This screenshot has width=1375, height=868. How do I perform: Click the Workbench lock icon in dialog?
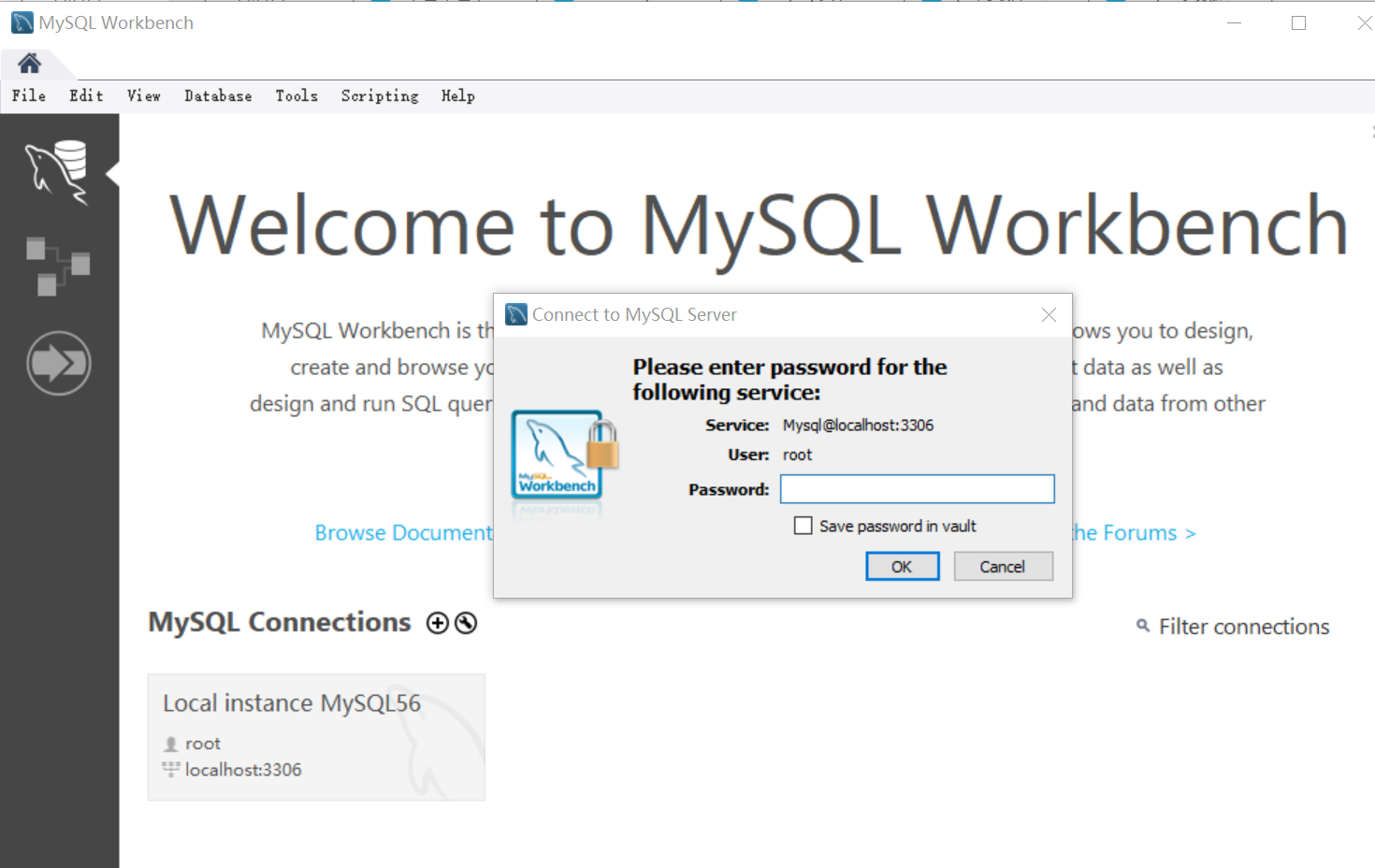pos(565,458)
